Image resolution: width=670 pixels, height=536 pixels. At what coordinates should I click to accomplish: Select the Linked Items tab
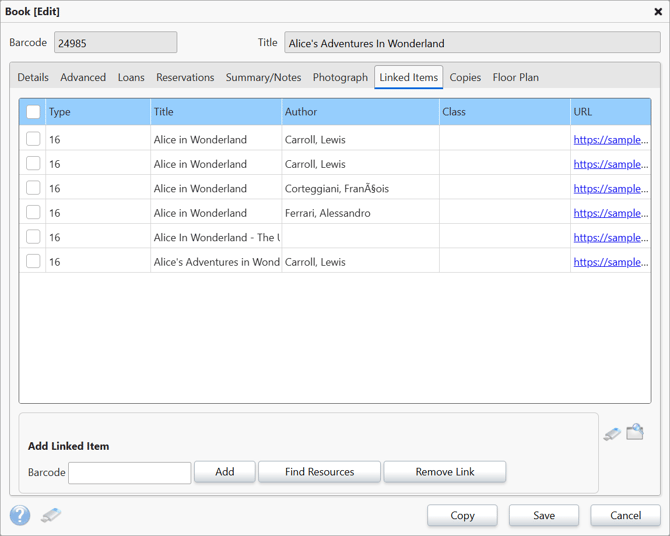tap(408, 77)
